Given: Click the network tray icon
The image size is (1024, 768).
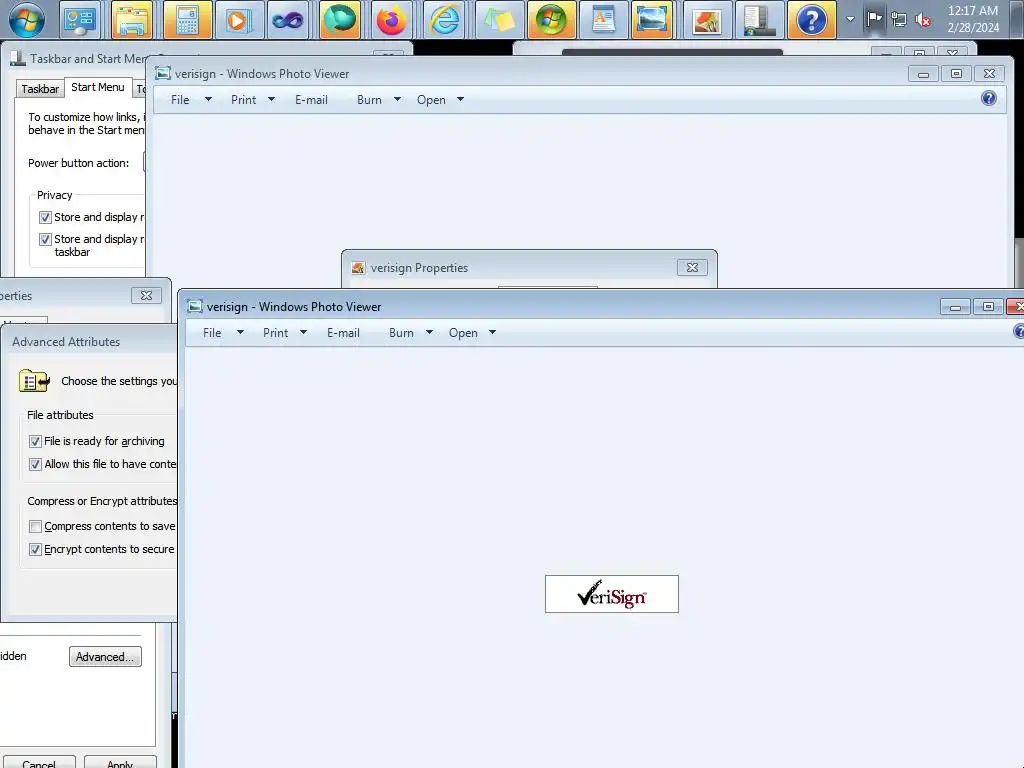Looking at the screenshot, I should coord(899,20).
